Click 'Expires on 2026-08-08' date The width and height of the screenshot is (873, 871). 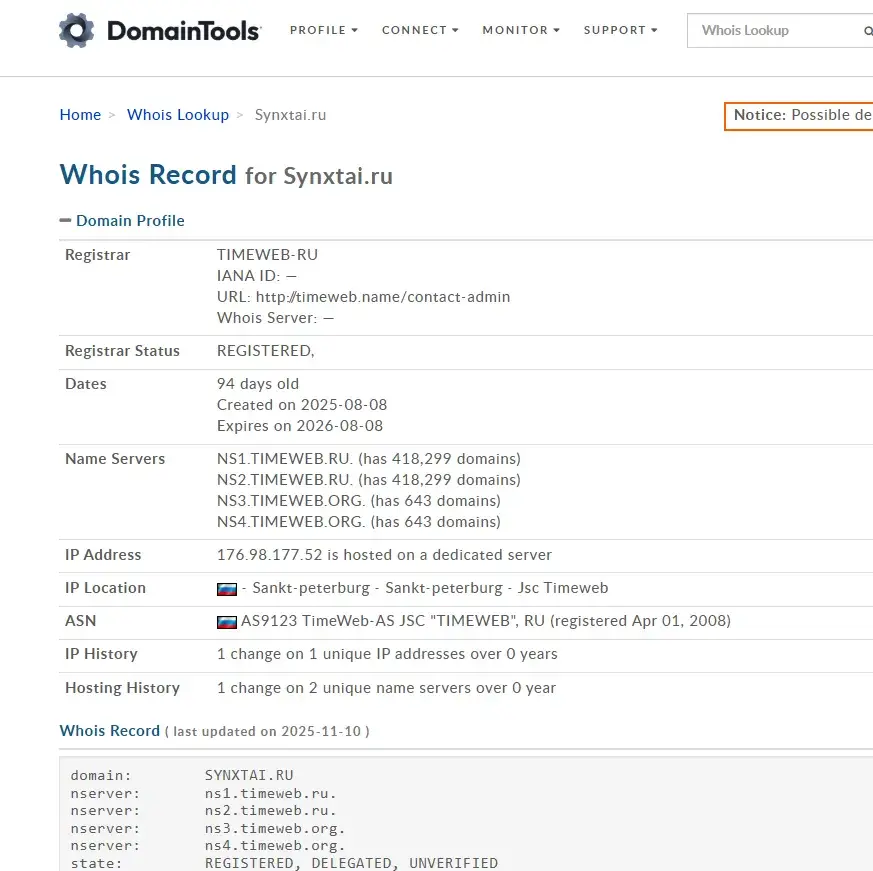[300, 426]
